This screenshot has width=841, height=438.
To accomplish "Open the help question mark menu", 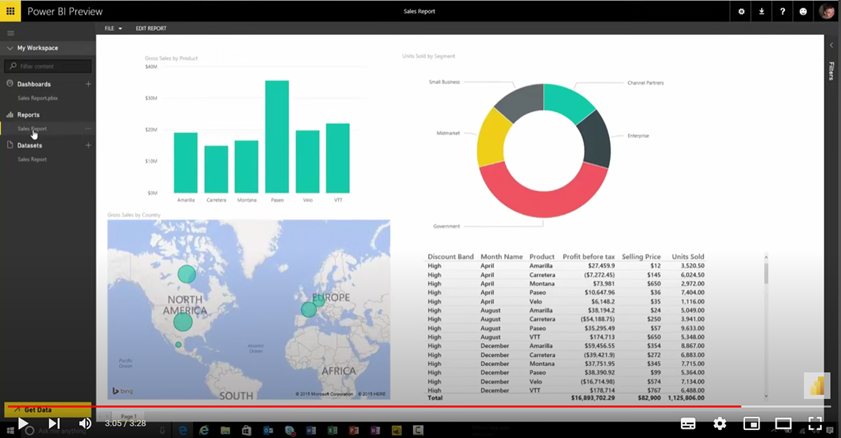I will (782, 12).
